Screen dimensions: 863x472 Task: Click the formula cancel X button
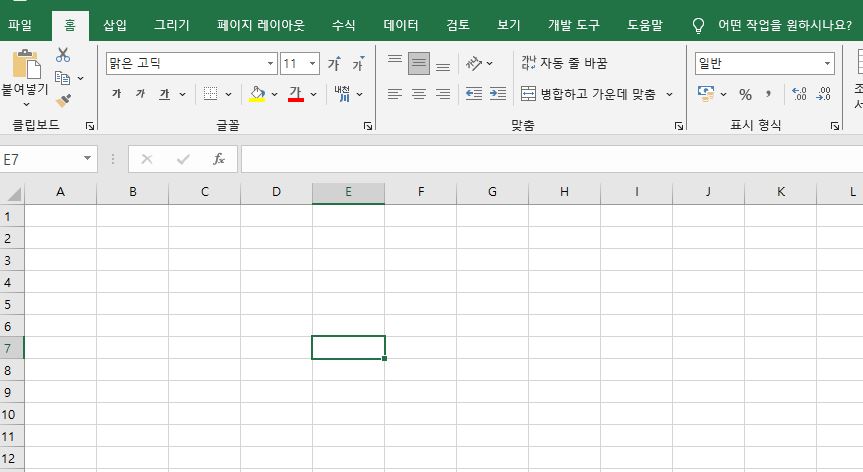point(146,159)
